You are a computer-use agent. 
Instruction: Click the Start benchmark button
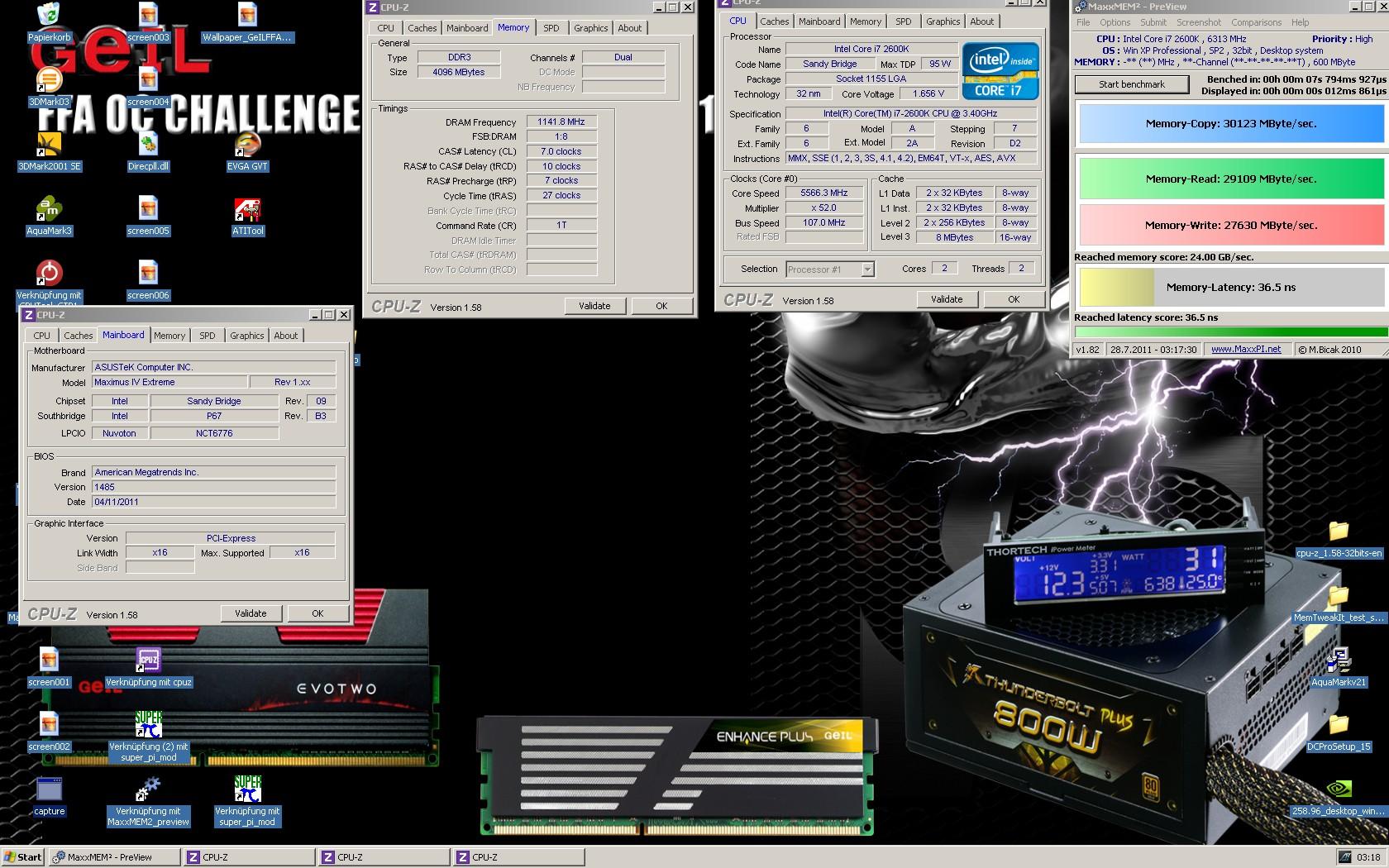tap(1132, 84)
